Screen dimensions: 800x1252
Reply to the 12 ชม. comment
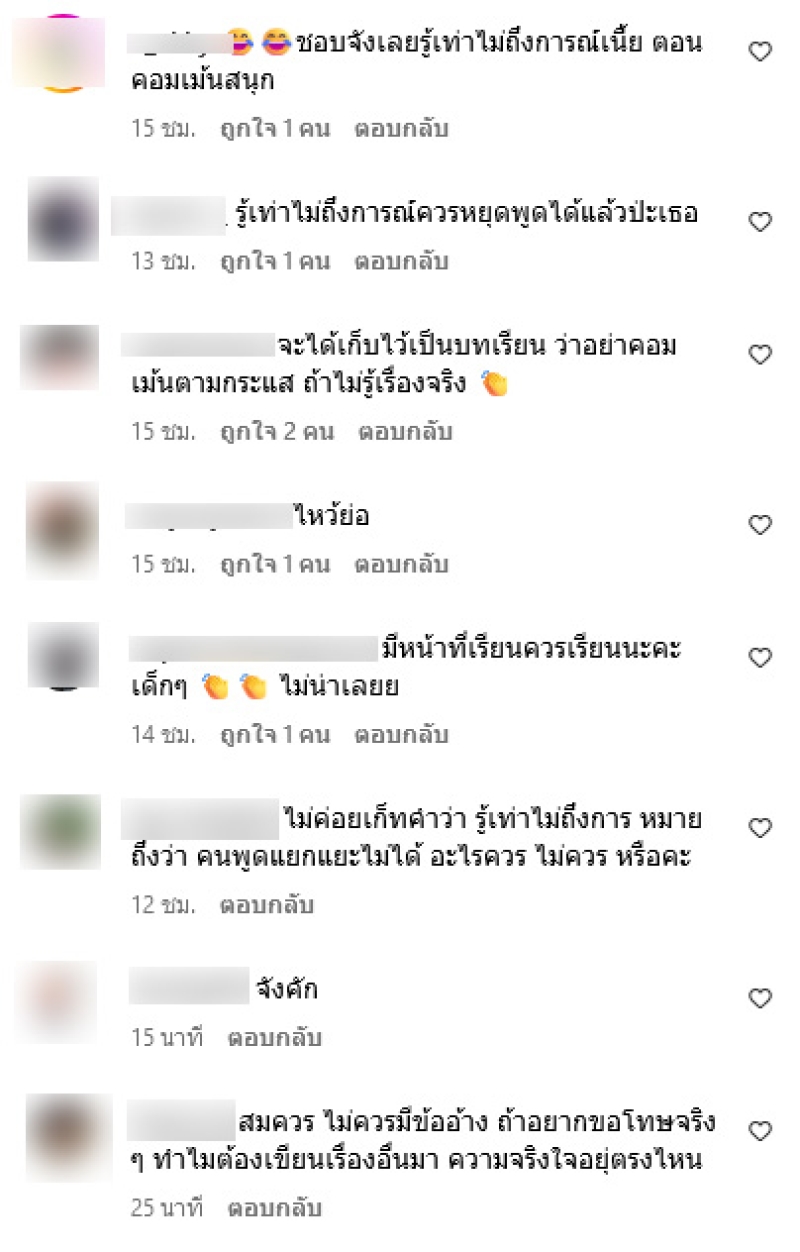point(267,905)
